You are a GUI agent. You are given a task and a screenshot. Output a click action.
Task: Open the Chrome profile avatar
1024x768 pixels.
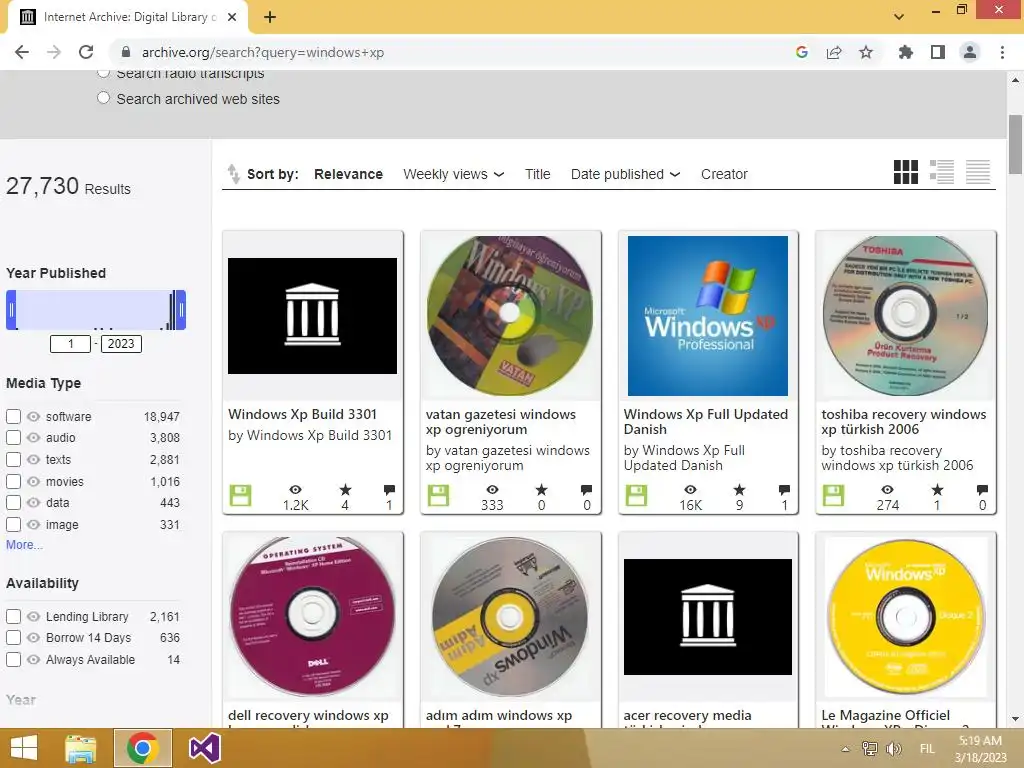pos(970,52)
